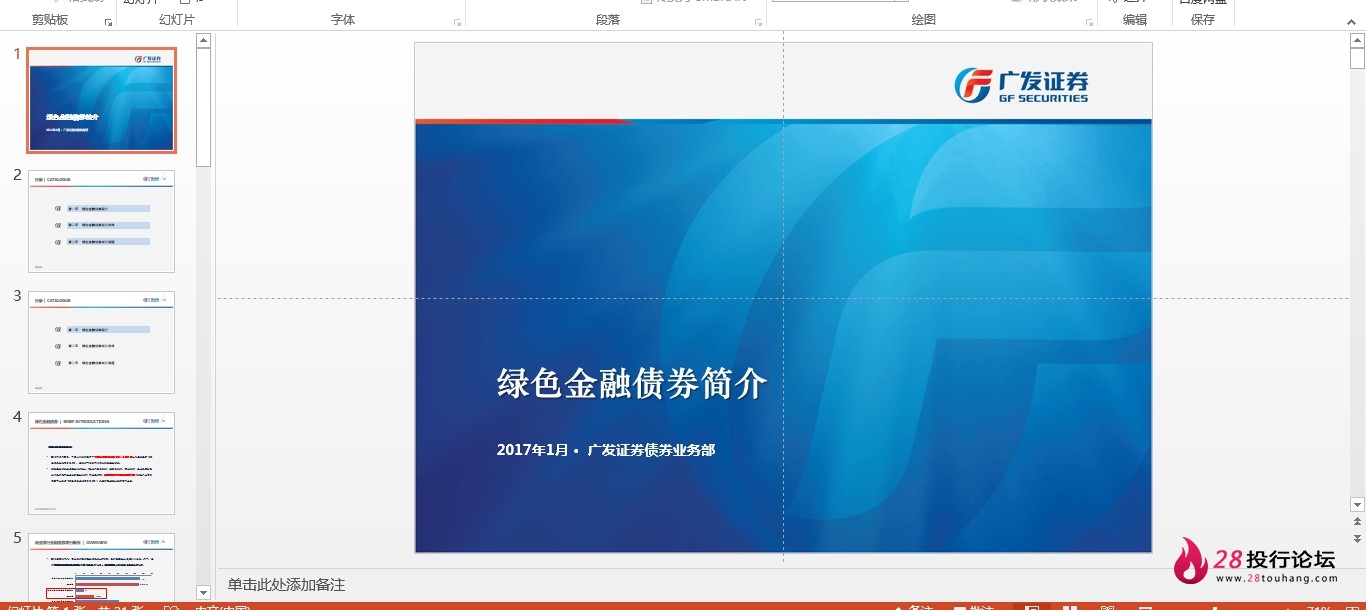Viewport: 1366px width, 610px height.
Task: Open the 绘图 group dialog launcher
Action: [x=1089, y=22]
